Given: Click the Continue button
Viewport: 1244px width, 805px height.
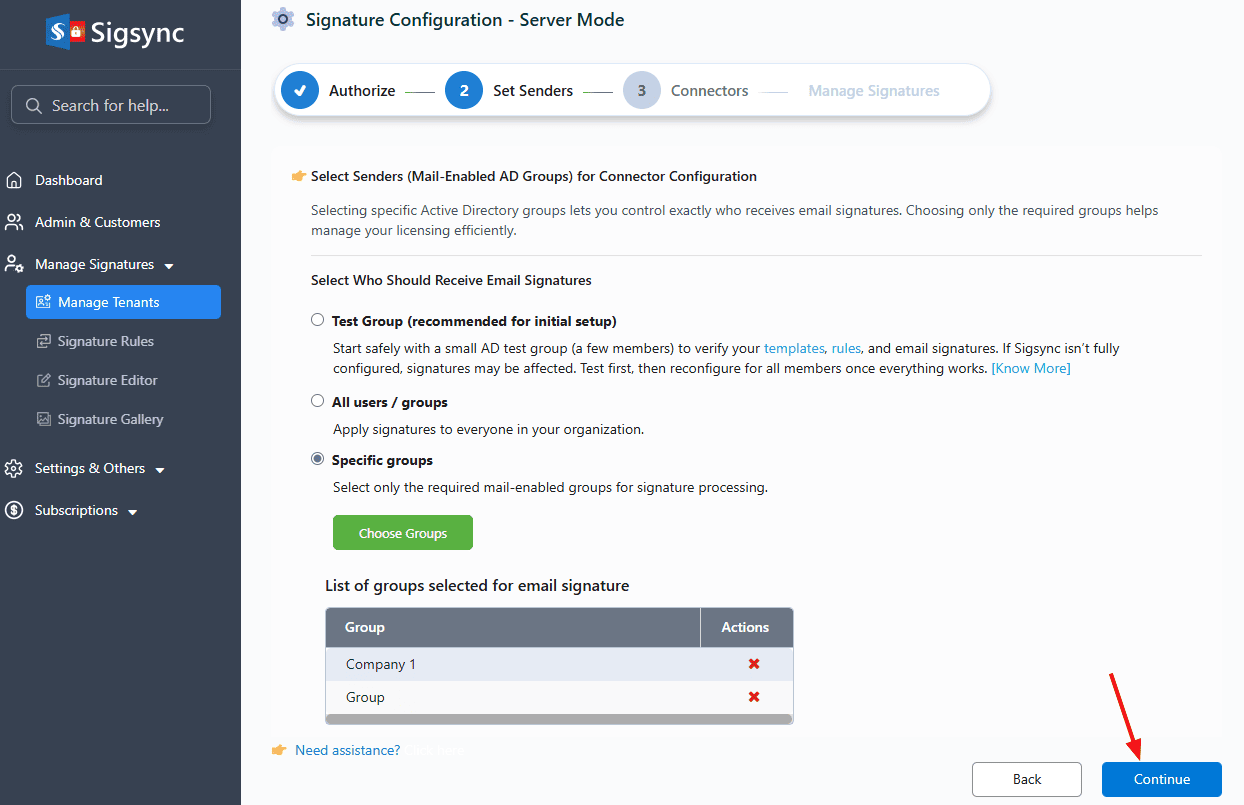Looking at the screenshot, I should coord(1161,779).
